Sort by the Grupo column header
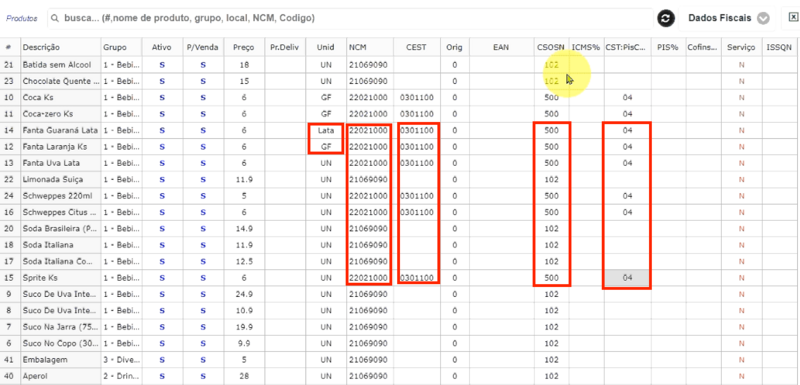Screen dimensions: 800x385 [115, 47]
